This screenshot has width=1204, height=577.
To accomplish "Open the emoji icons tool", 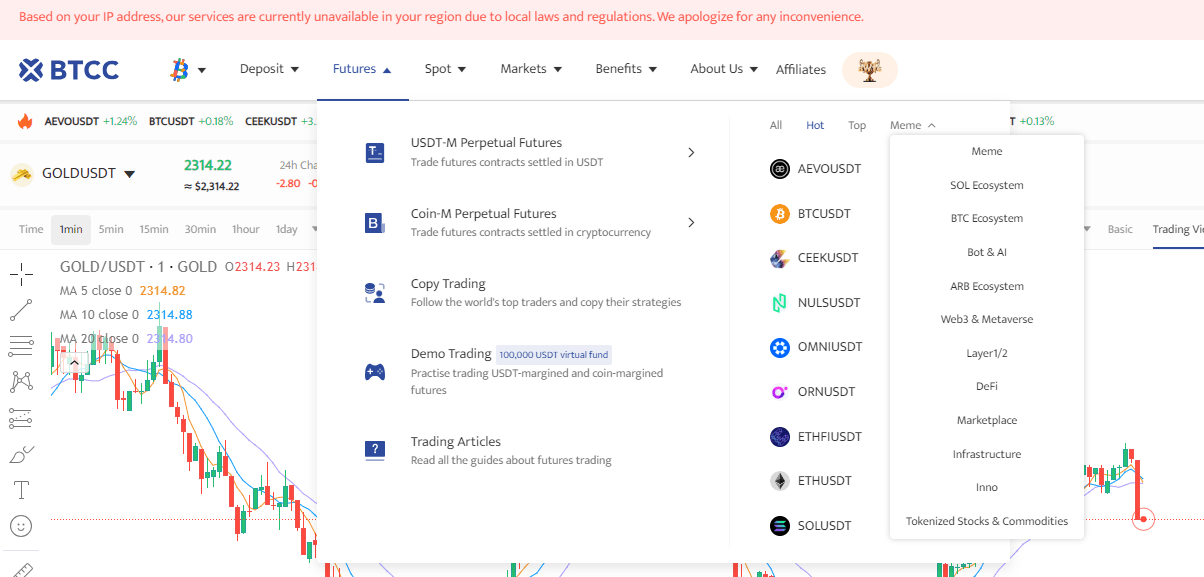I will click(x=21, y=525).
